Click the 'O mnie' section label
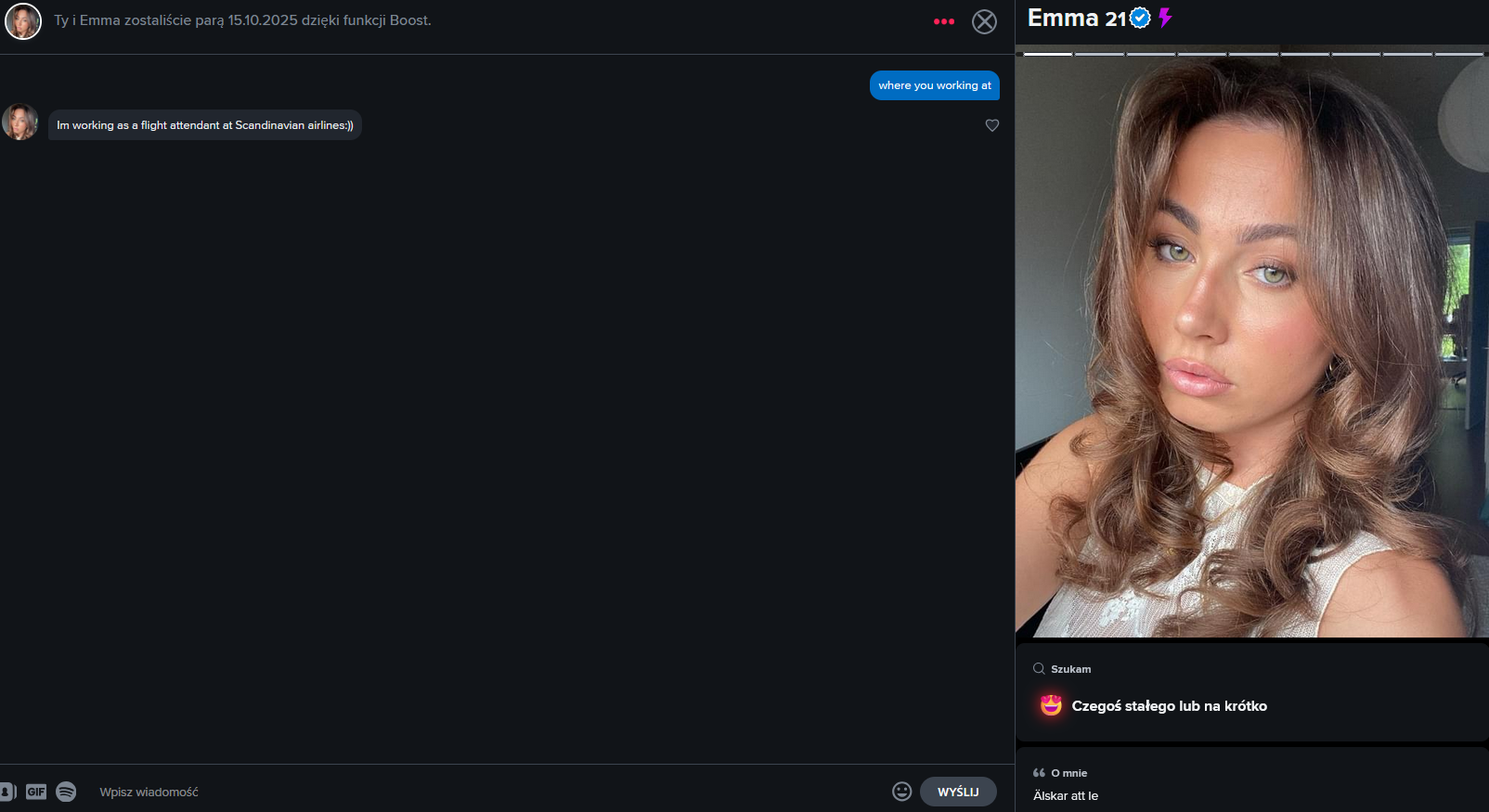The width and height of the screenshot is (1489, 812). (1069, 773)
